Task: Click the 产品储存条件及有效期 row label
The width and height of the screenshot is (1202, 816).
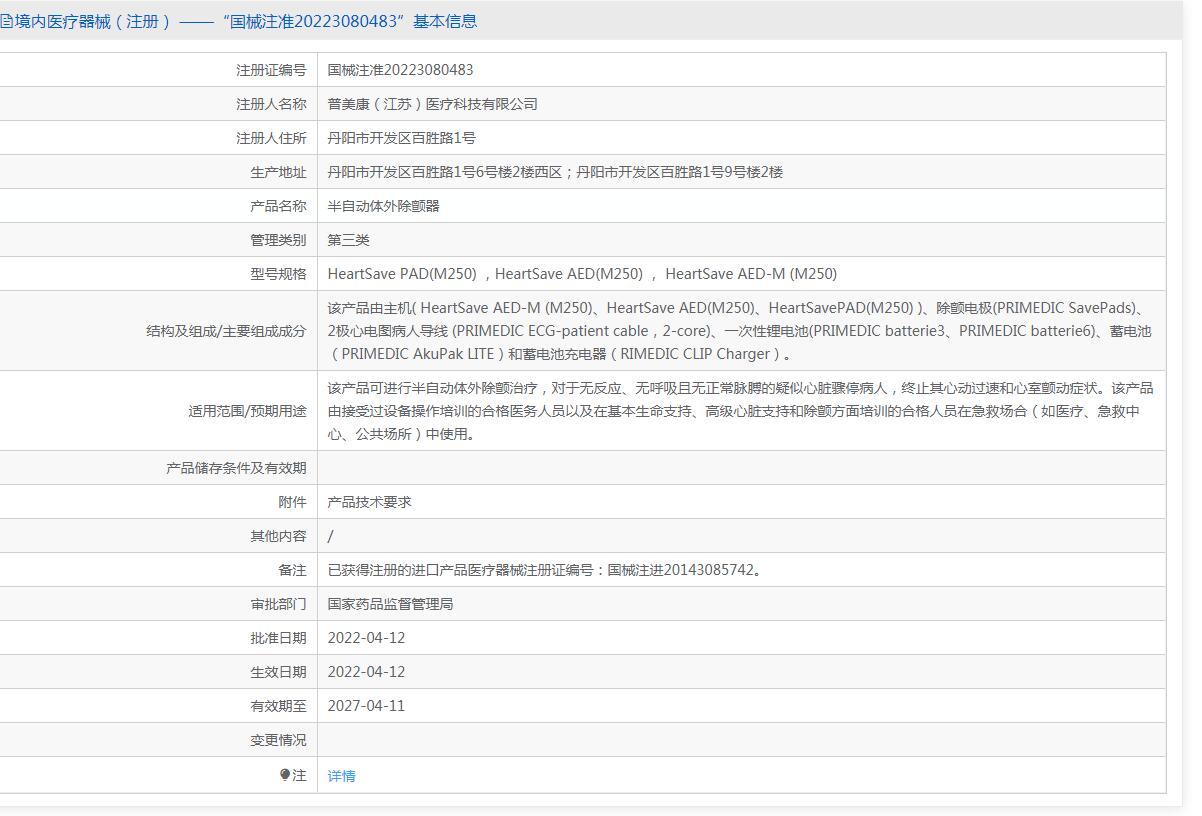Action: [236, 468]
